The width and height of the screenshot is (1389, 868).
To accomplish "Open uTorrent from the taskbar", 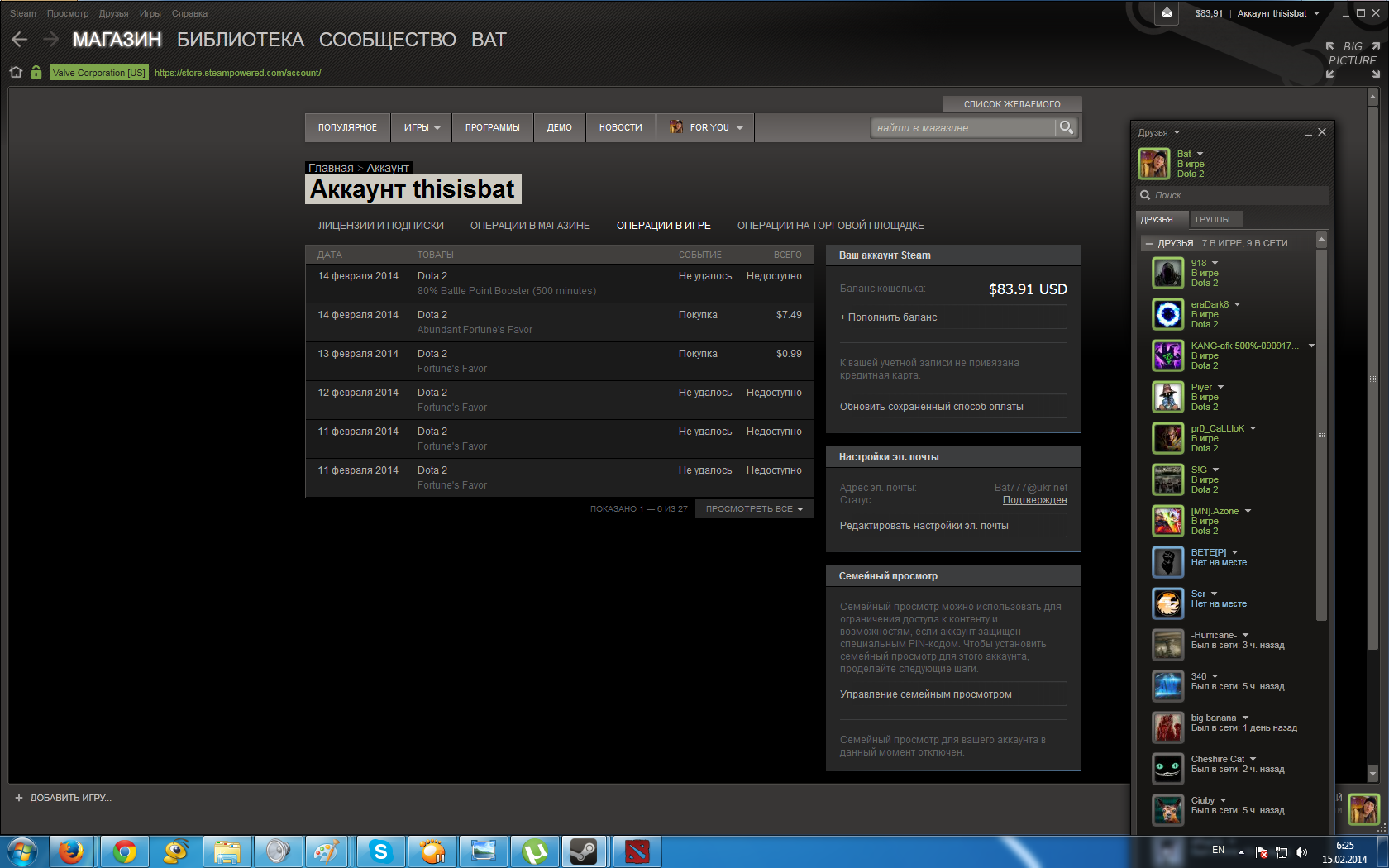I will (534, 851).
